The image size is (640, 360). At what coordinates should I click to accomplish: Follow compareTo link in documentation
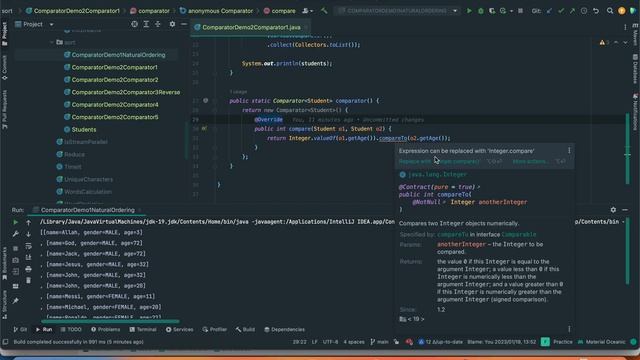pyautogui.click(x=453, y=235)
